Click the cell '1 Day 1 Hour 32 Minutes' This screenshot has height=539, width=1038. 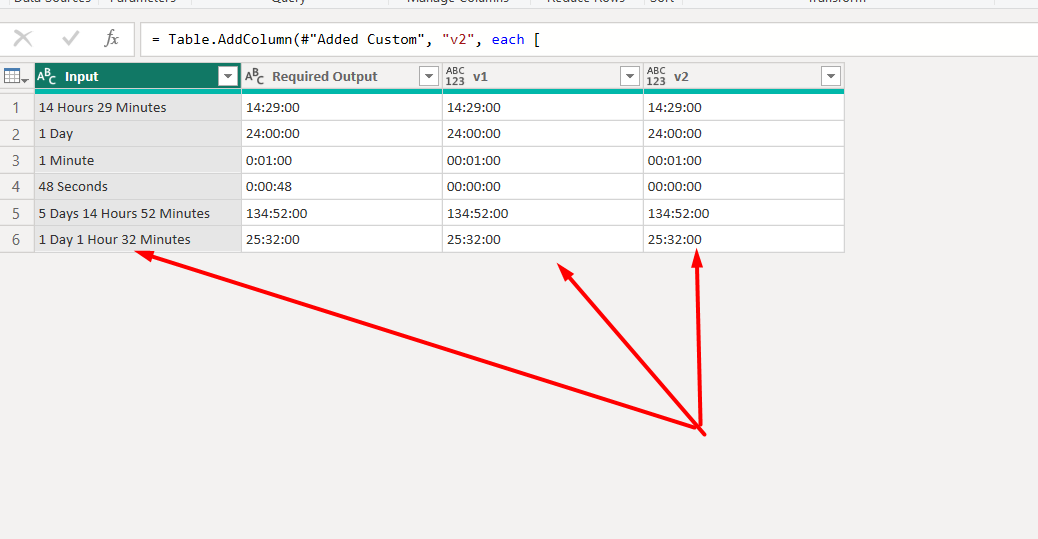coord(138,239)
